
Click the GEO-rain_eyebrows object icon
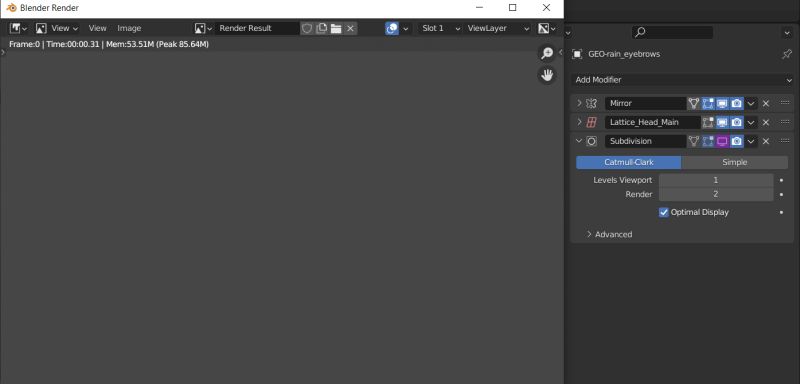577,54
